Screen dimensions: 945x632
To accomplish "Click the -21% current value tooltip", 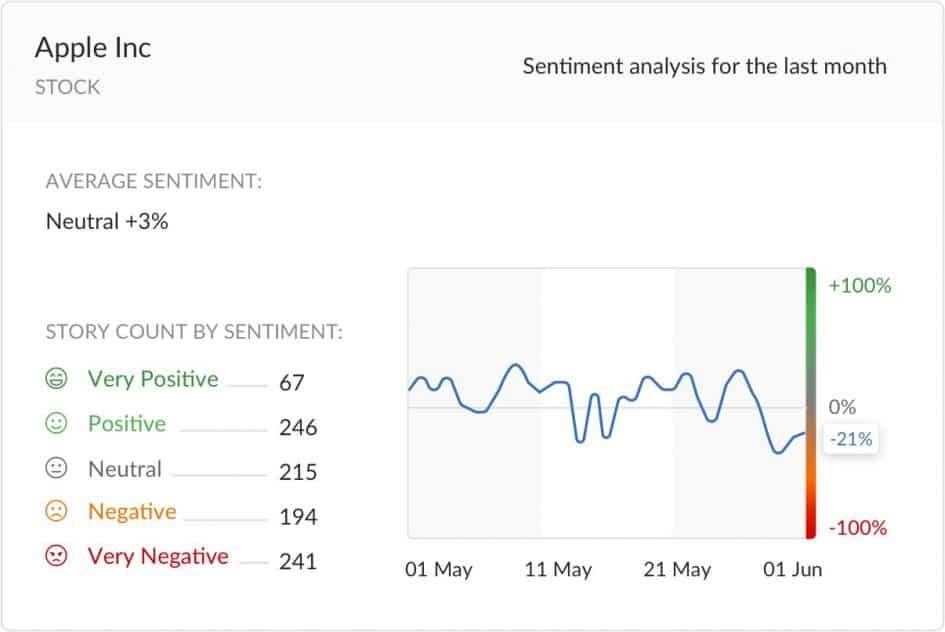I will click(851, 439).
